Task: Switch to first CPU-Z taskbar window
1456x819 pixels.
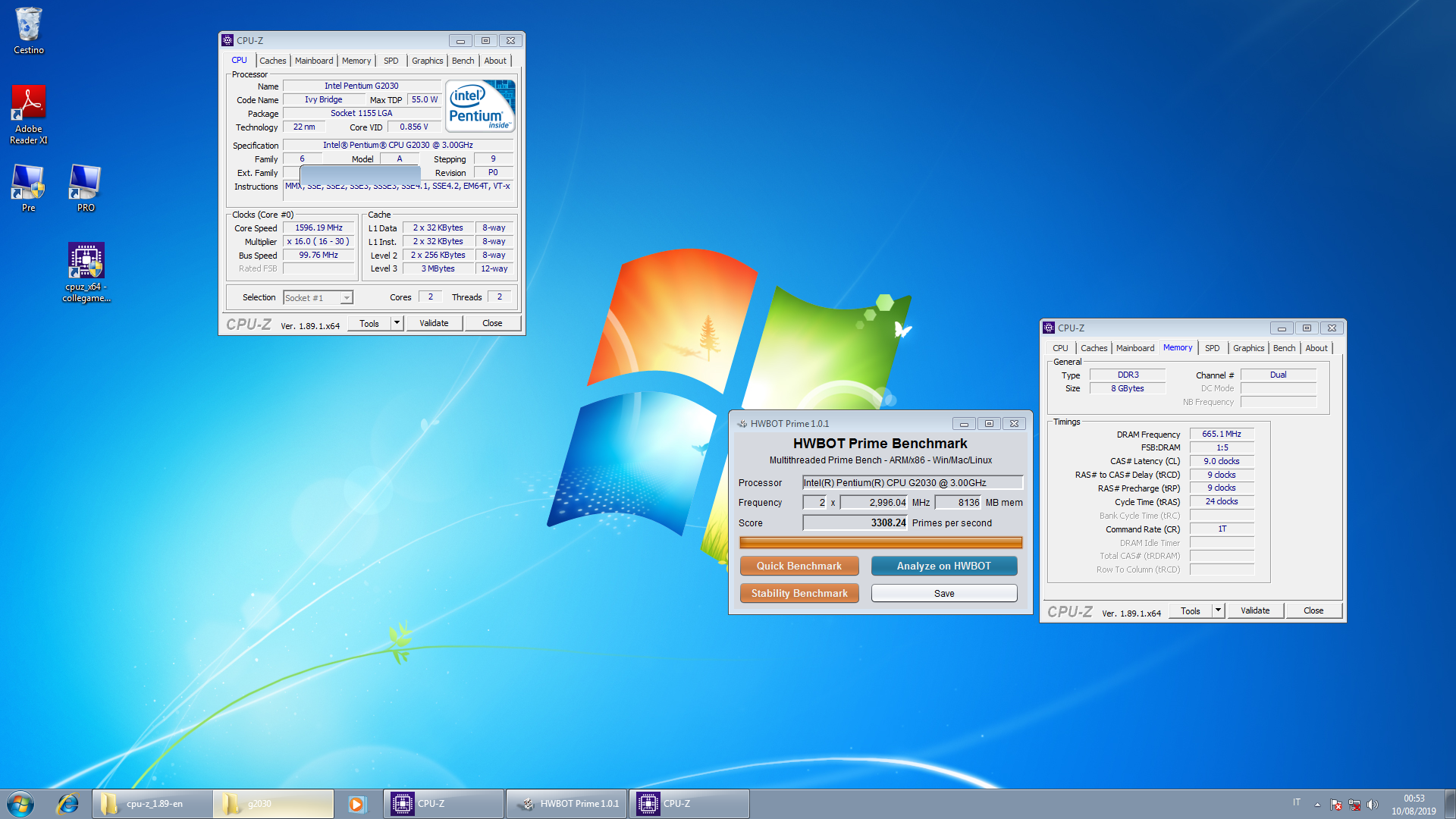Action: (x=444, y=804)
